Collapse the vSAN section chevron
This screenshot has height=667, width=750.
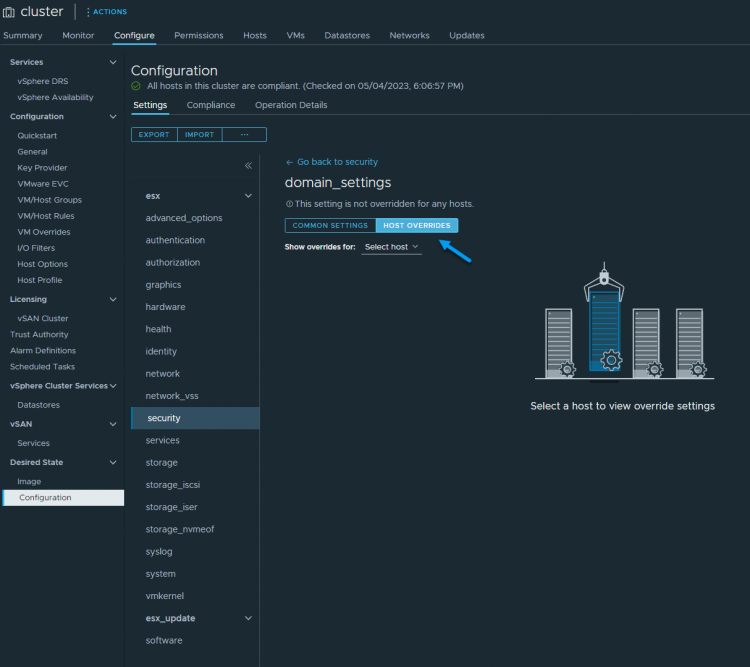pyautogui.click(x=113, y=424)
